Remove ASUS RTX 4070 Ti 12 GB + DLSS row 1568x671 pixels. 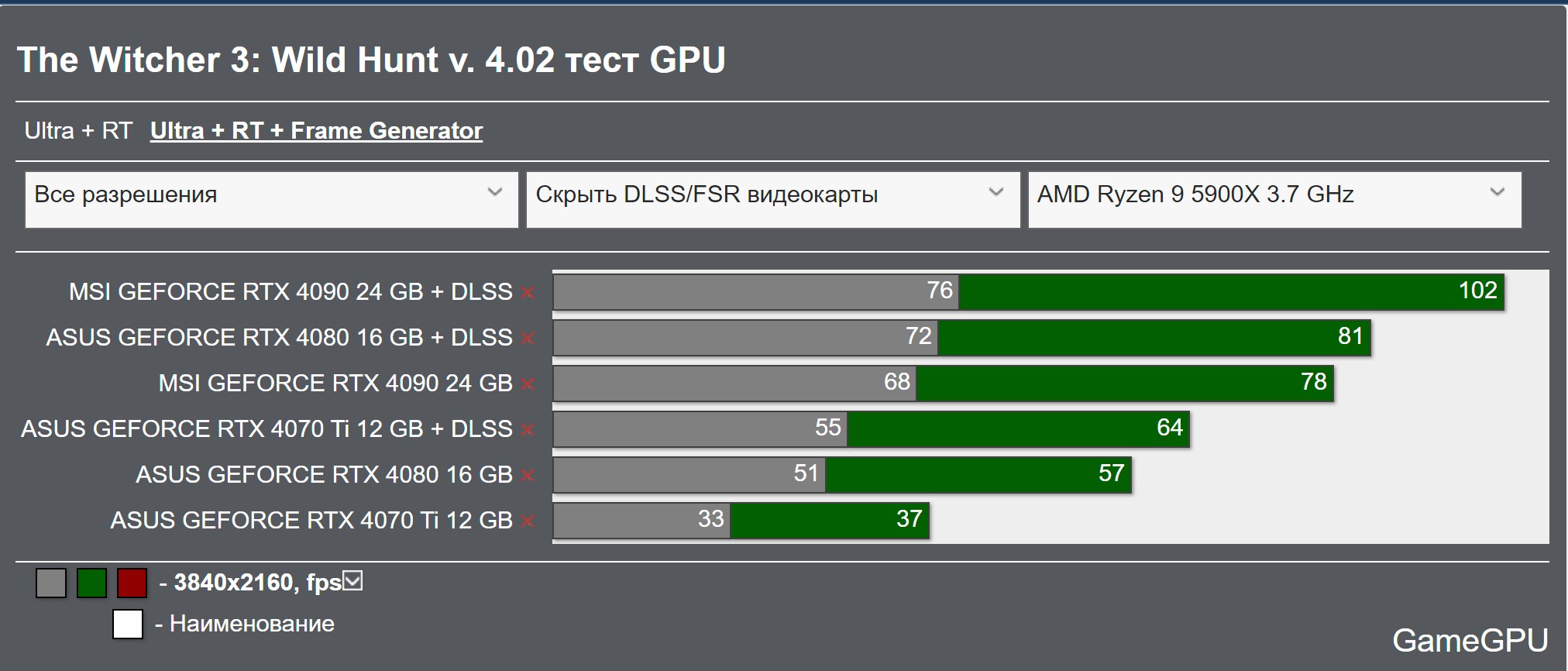click(528, 430)
